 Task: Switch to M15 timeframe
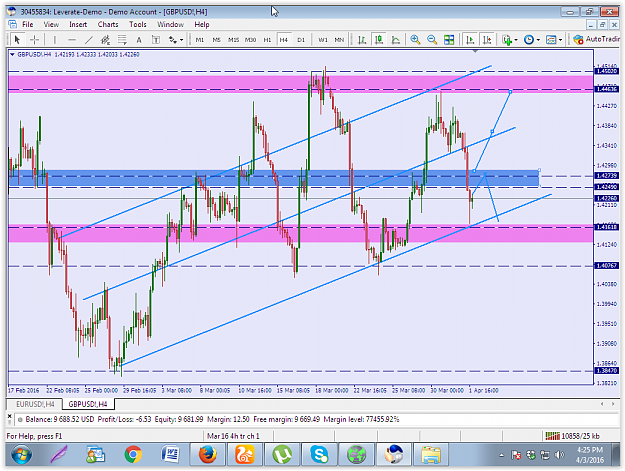(233, 39)
